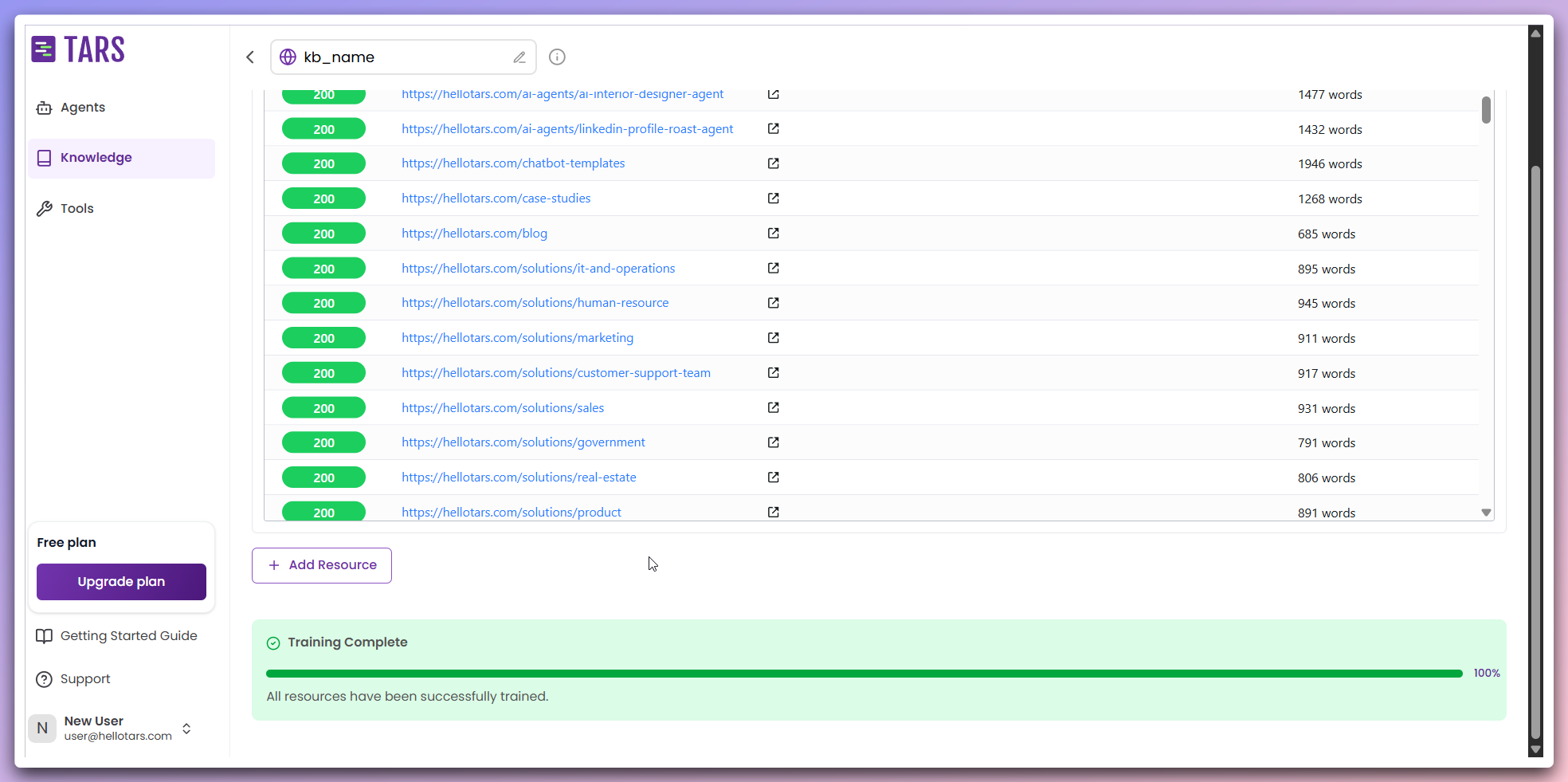Open the Agents section
This screenshot has width=1568, height=782.
pos(121,108)
